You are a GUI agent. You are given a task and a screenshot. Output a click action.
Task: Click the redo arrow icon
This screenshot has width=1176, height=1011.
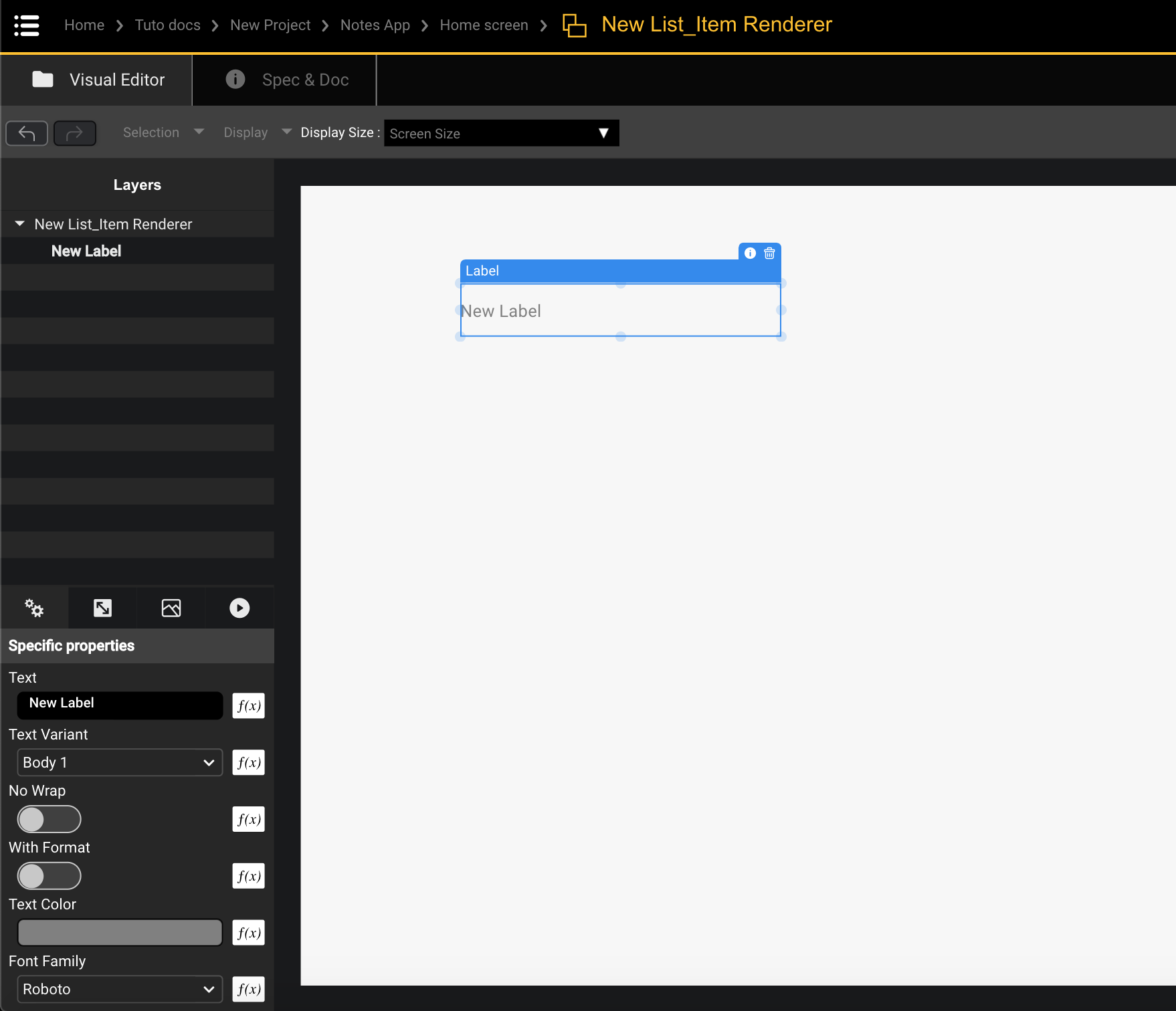pyautogui.click(x=74, y=133)
